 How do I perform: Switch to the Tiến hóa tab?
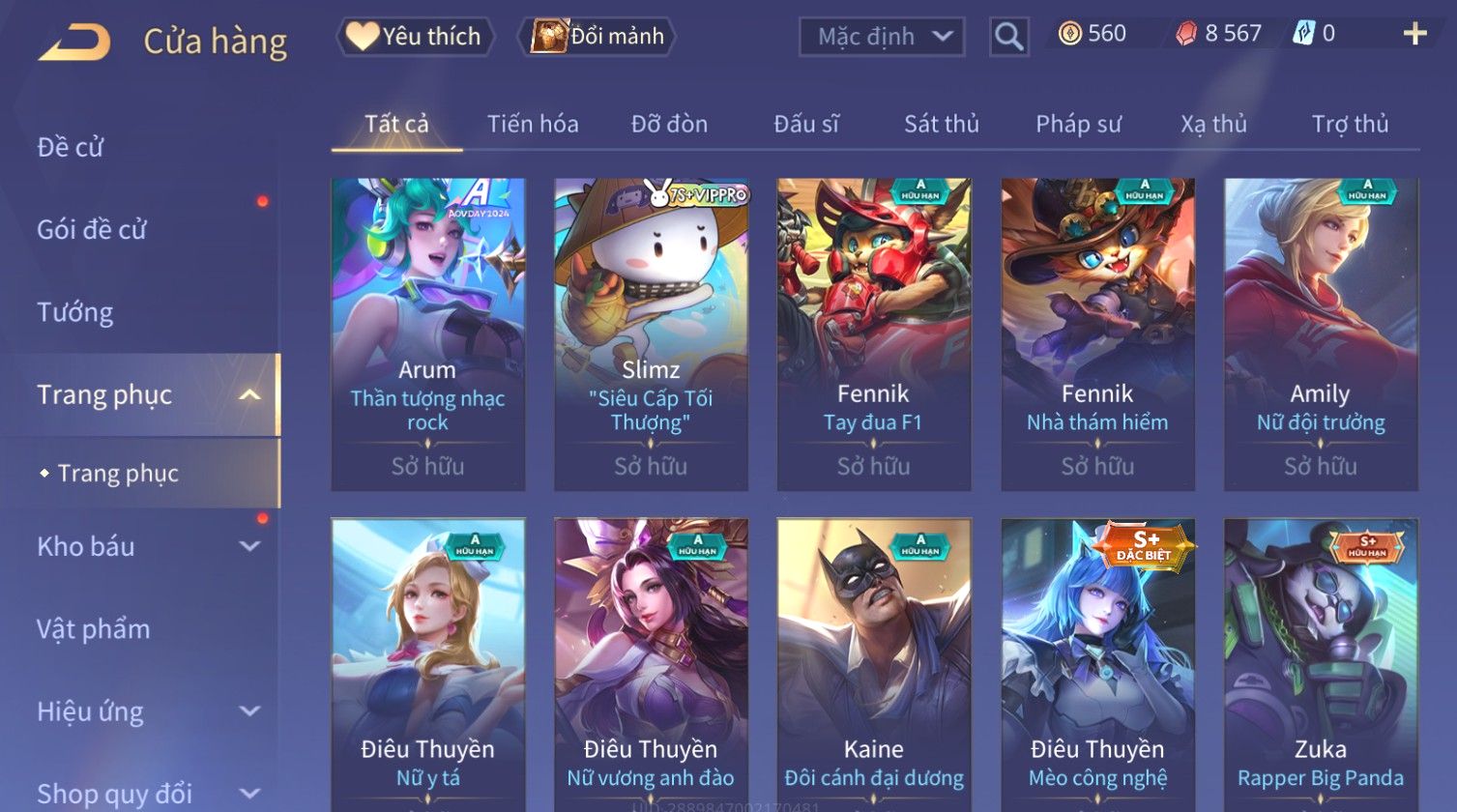click(x=533, y=124)
